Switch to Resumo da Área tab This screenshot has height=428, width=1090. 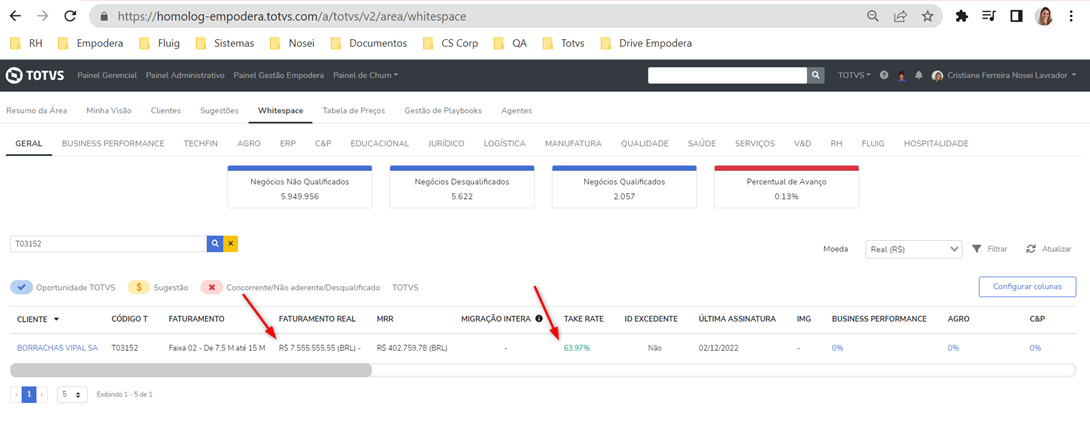coord(37,110)
